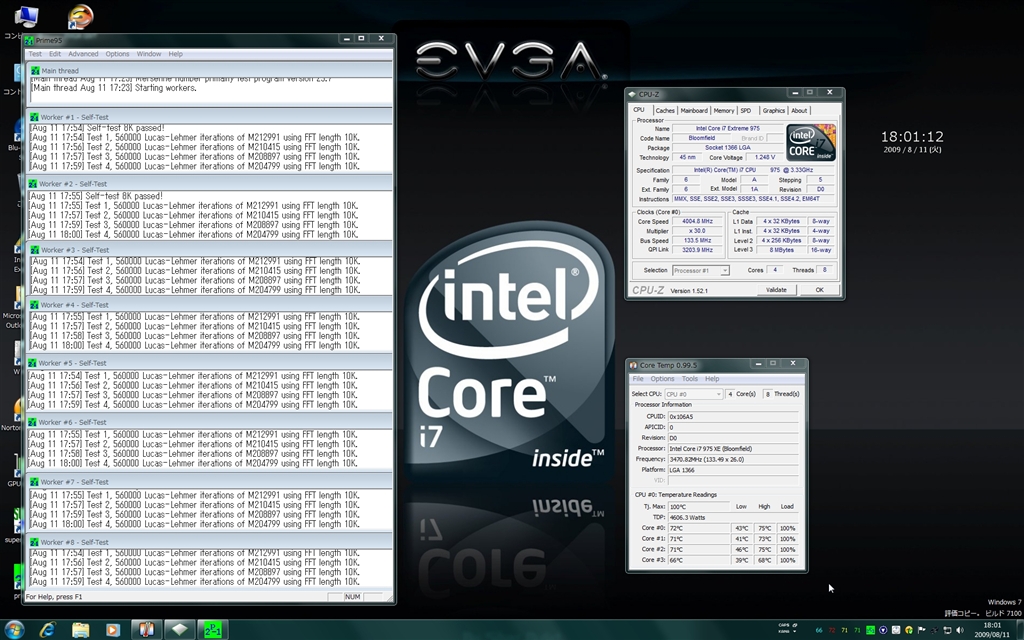Select the Worker #5 Self-Test title bar
This screenshot has width=1024, height=640.
coord(209,362)
